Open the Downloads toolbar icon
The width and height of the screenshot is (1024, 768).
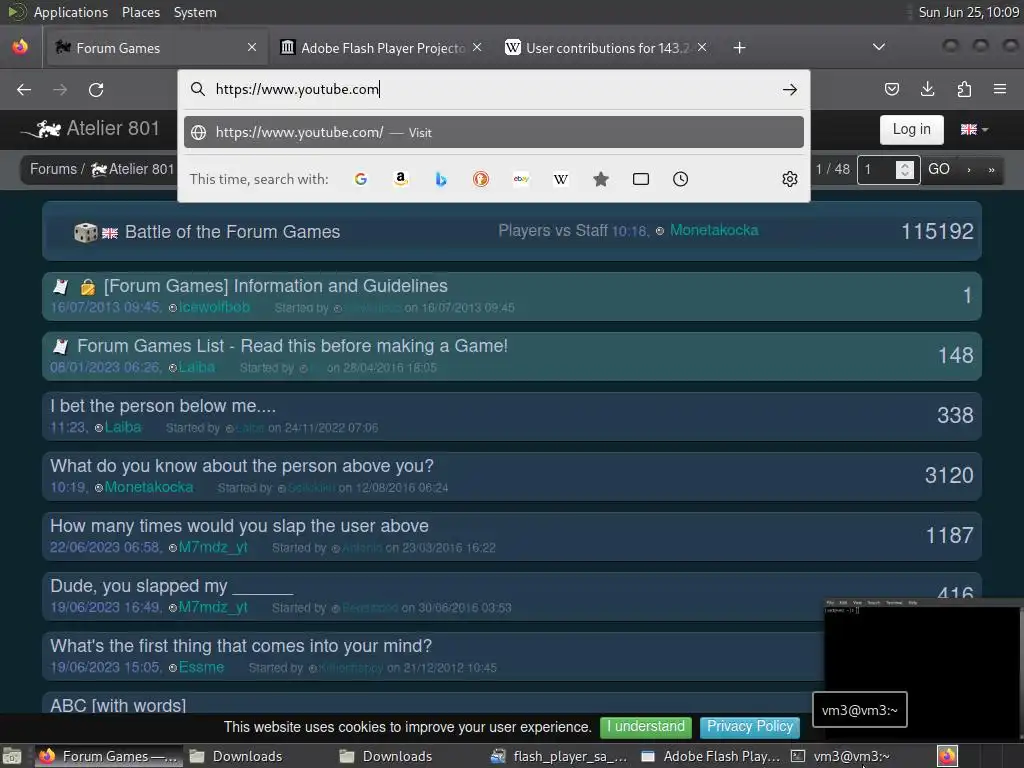[x=927, y=89]
